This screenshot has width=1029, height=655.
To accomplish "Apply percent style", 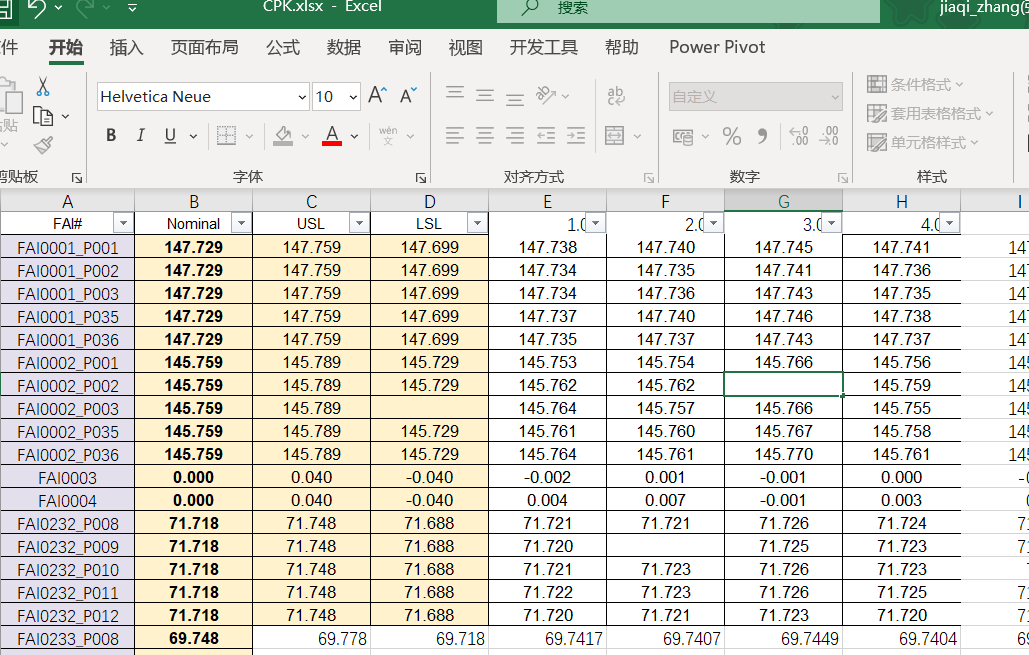I will pyautogui.click(x=732, y=137).
